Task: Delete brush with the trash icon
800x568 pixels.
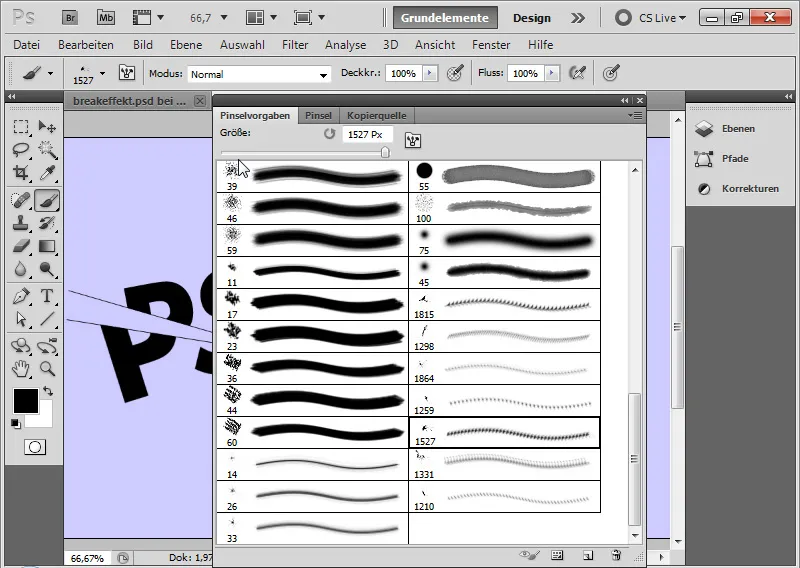Action: pos(616,555)
